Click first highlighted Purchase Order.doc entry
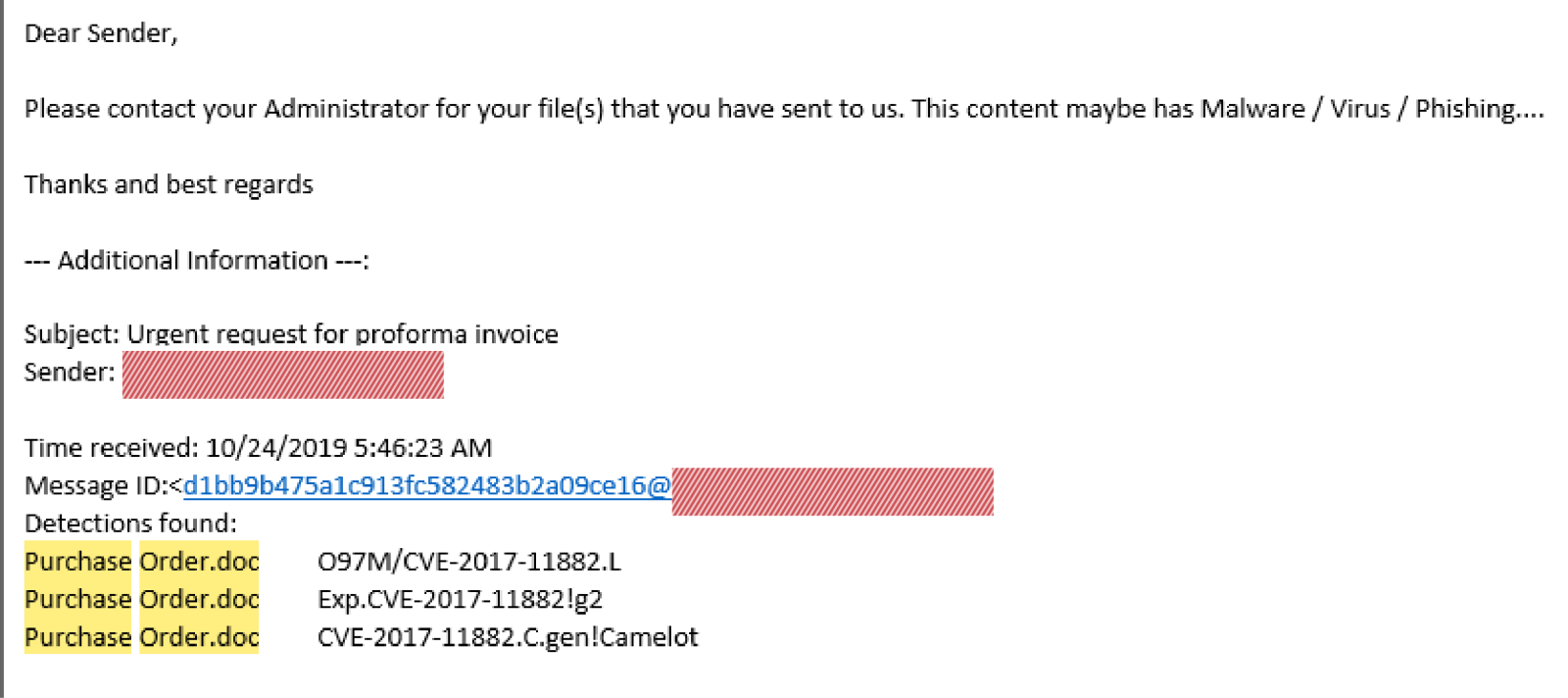 [x=142, y=561]
